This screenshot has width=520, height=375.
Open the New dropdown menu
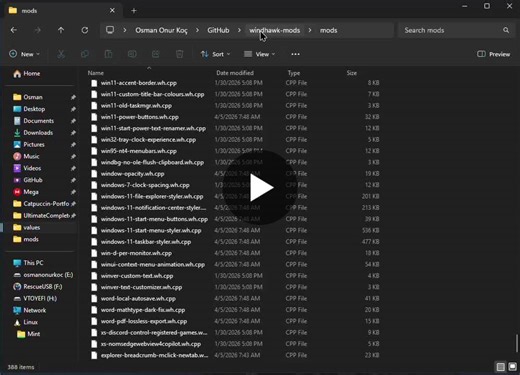coord(25,54)
